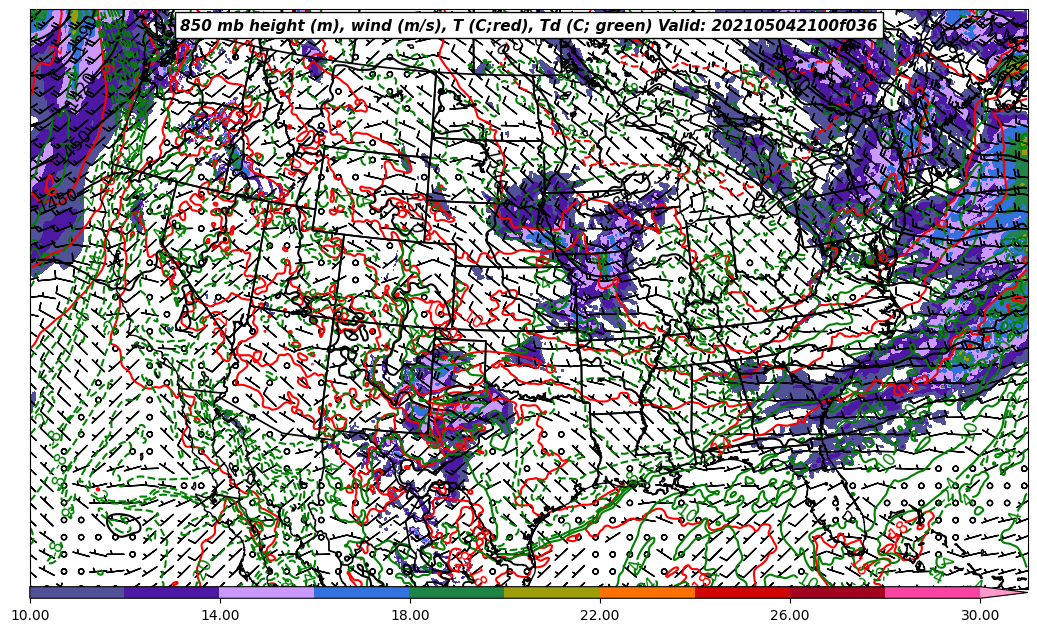
Task: Select the dark purple 12–14 colorbar segment
Action: [172, 592]
